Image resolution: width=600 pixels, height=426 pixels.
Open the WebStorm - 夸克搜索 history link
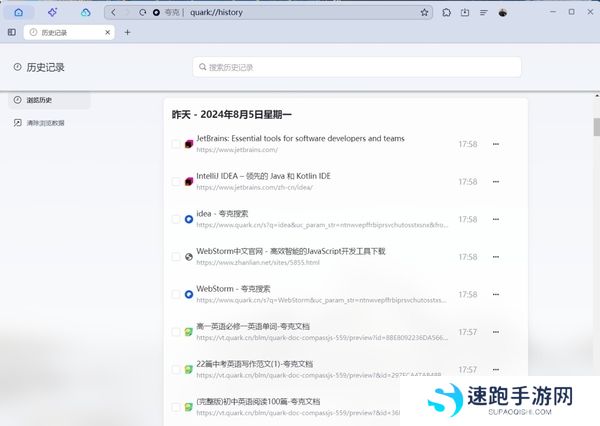click(x=233, y=289)
